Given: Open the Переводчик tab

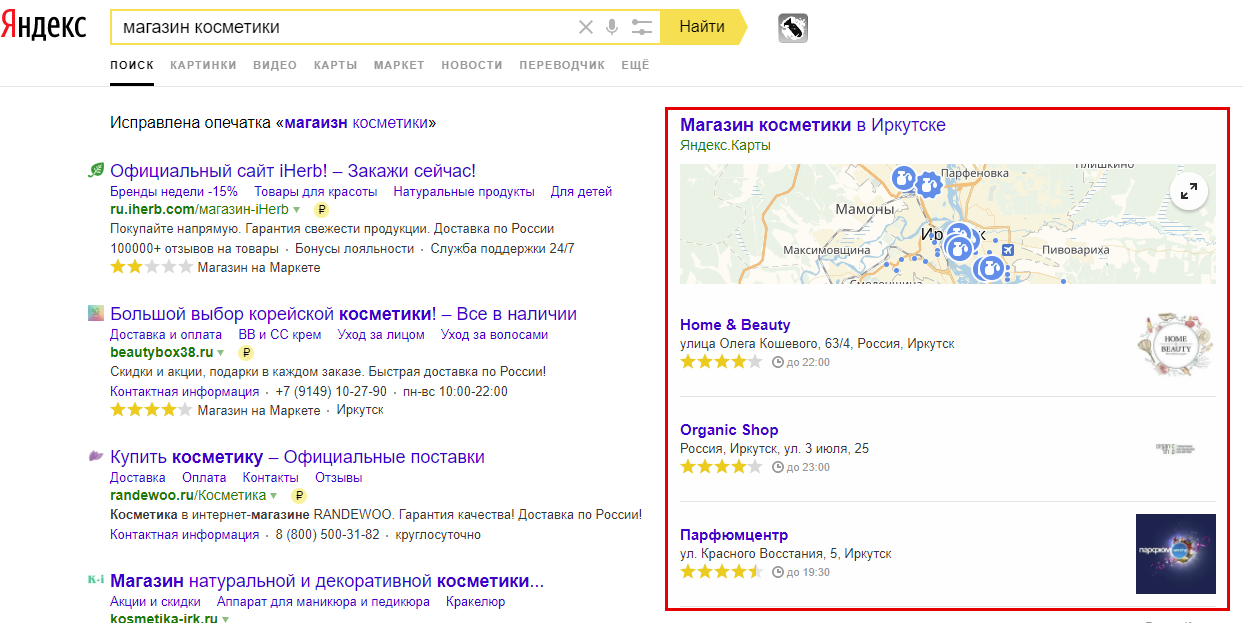Looking at the screenshot, I should [x=562, y=65].
